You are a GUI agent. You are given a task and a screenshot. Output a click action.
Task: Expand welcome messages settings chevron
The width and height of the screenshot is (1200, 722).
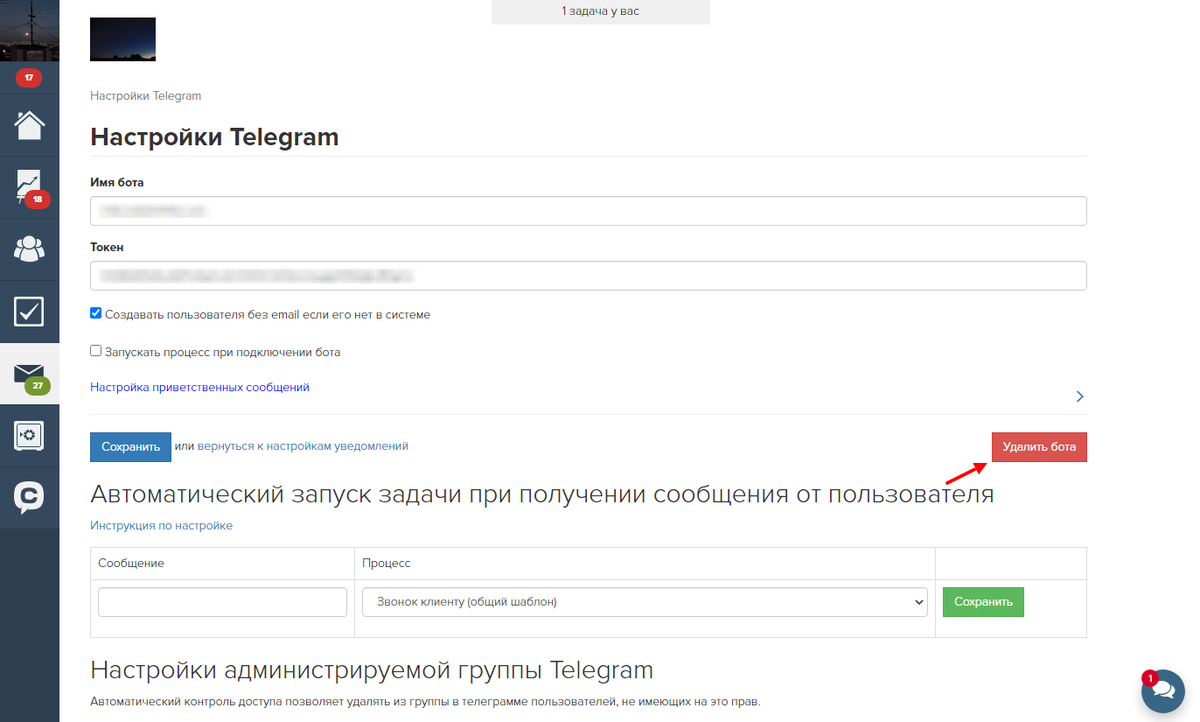point(1079,396)
